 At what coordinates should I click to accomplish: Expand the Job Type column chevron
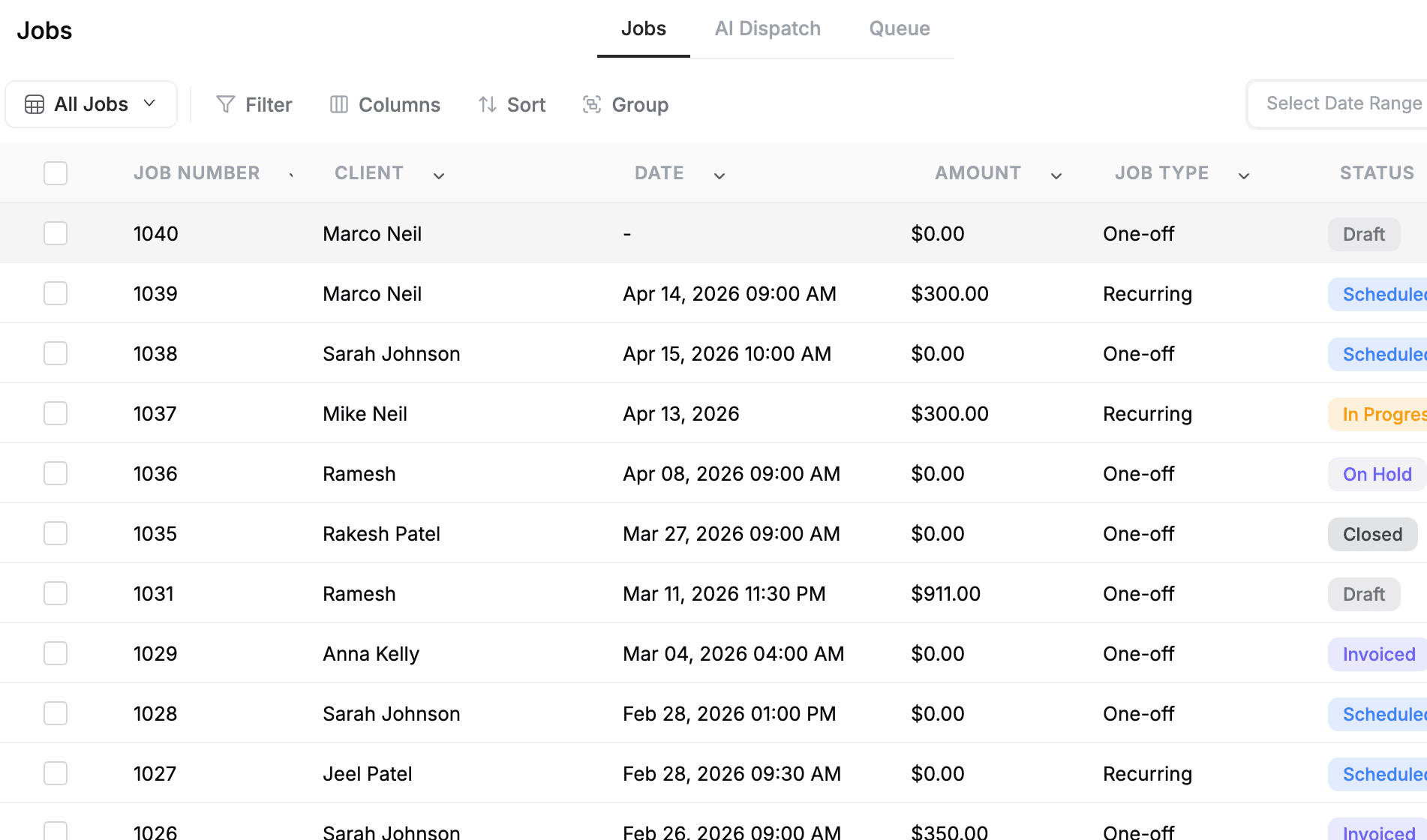pos(1244,175)
